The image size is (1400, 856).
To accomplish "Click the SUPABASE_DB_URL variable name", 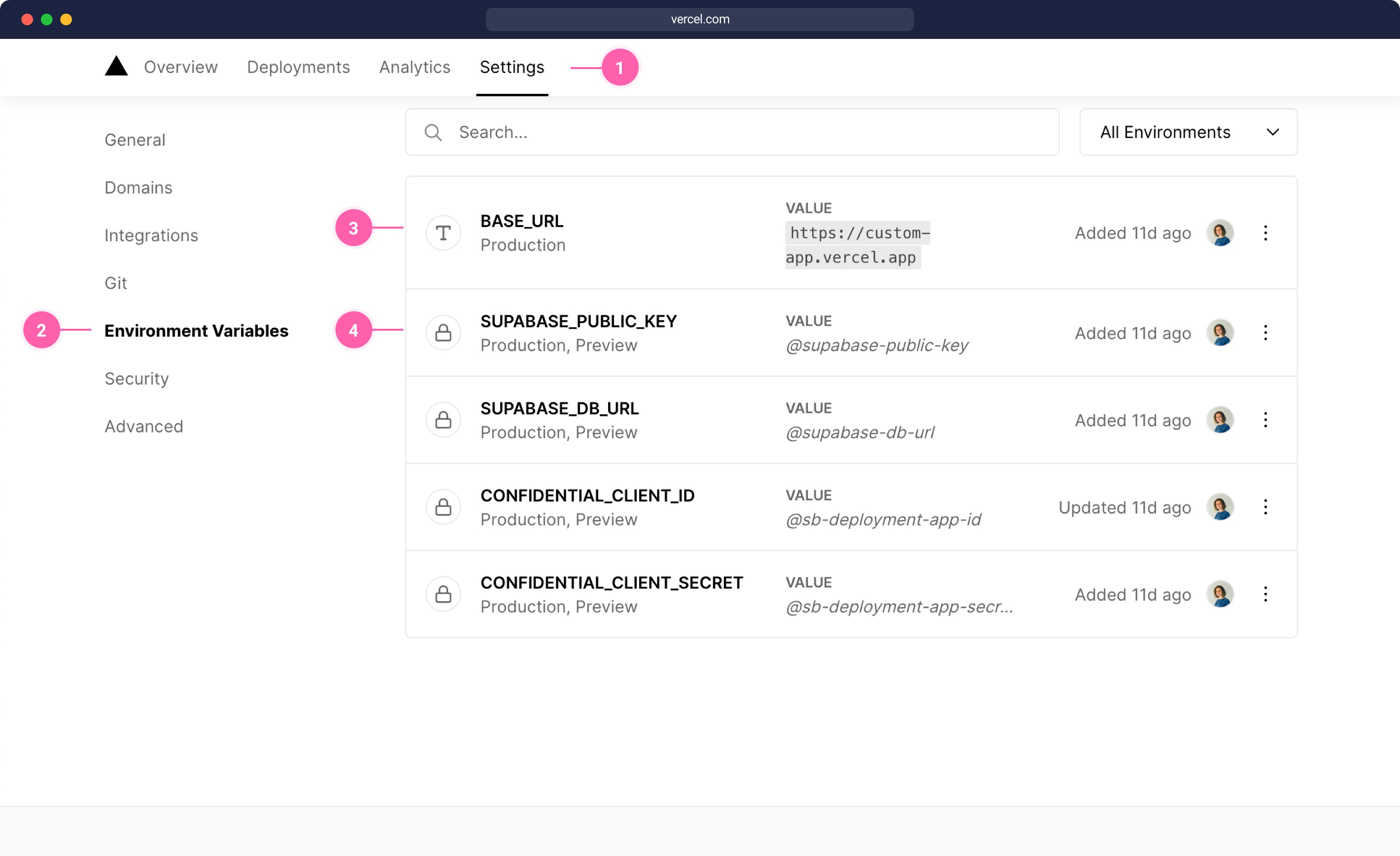I will 560,408.
